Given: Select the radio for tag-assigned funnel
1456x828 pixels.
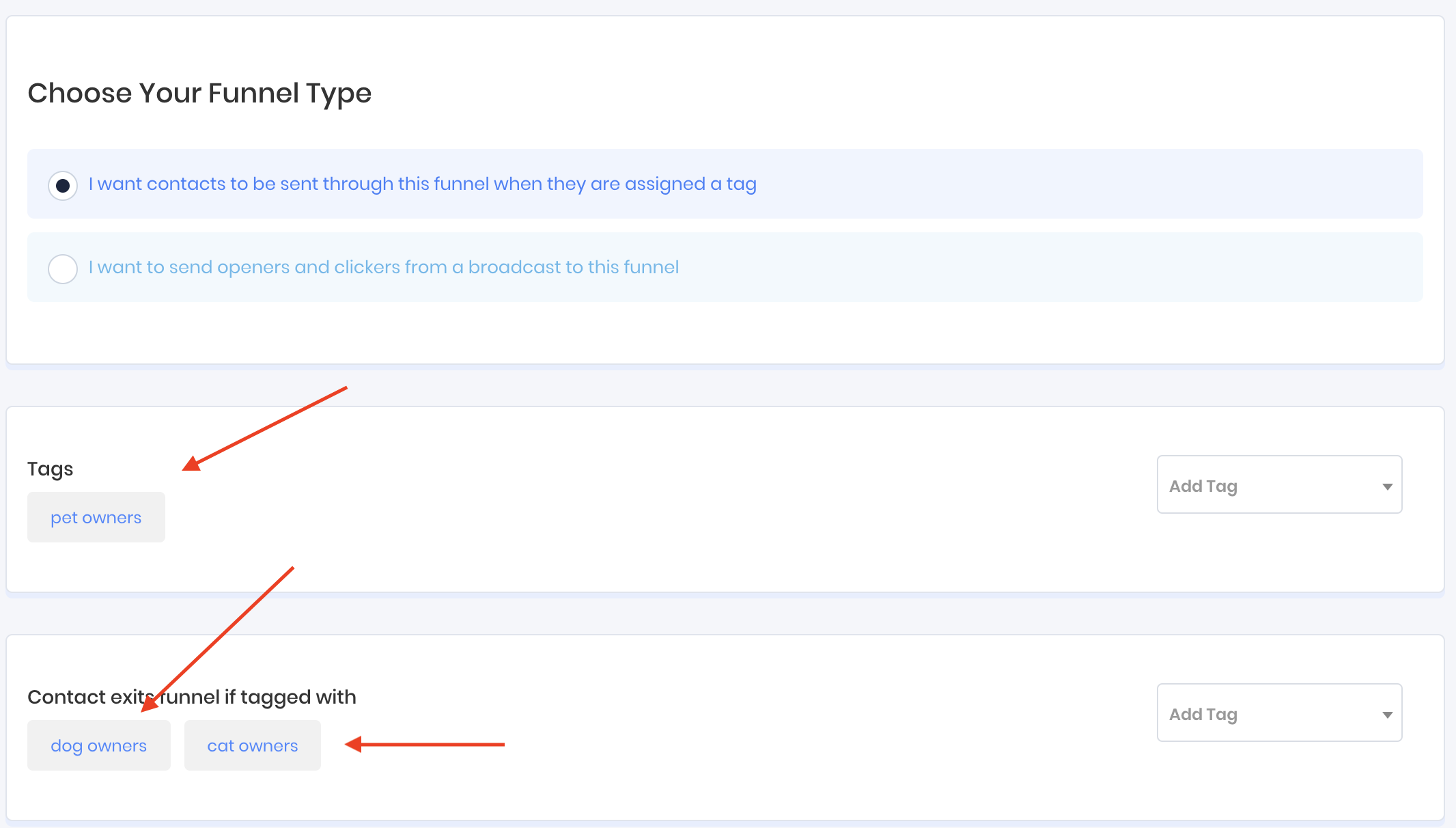Looking at the screenshot, I should pyautogui.click(x=63, y=185).
